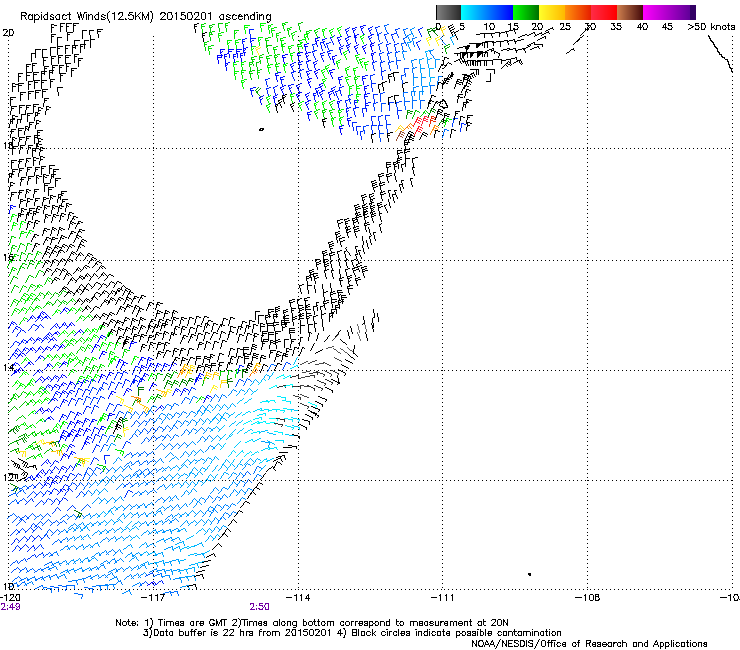Click the small black dot near -109 longitude

[530, 574]
